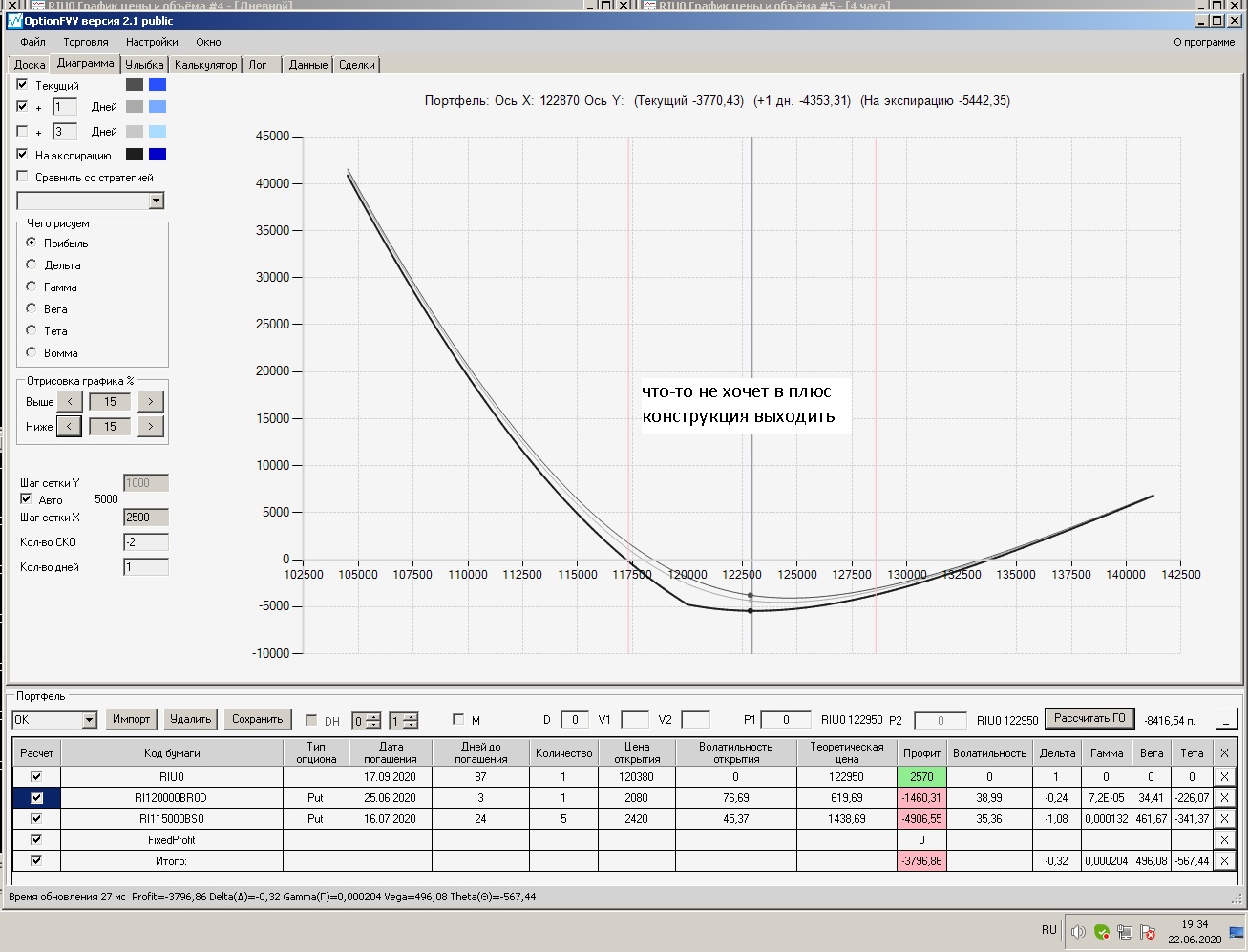
Task: Decrease the Ниже percentage with left arrow
Action: (x=69, y=427)
